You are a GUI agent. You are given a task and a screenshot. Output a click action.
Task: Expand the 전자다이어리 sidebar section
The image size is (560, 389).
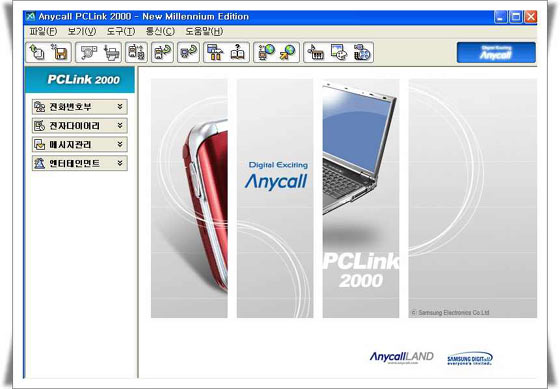point(80,126)
